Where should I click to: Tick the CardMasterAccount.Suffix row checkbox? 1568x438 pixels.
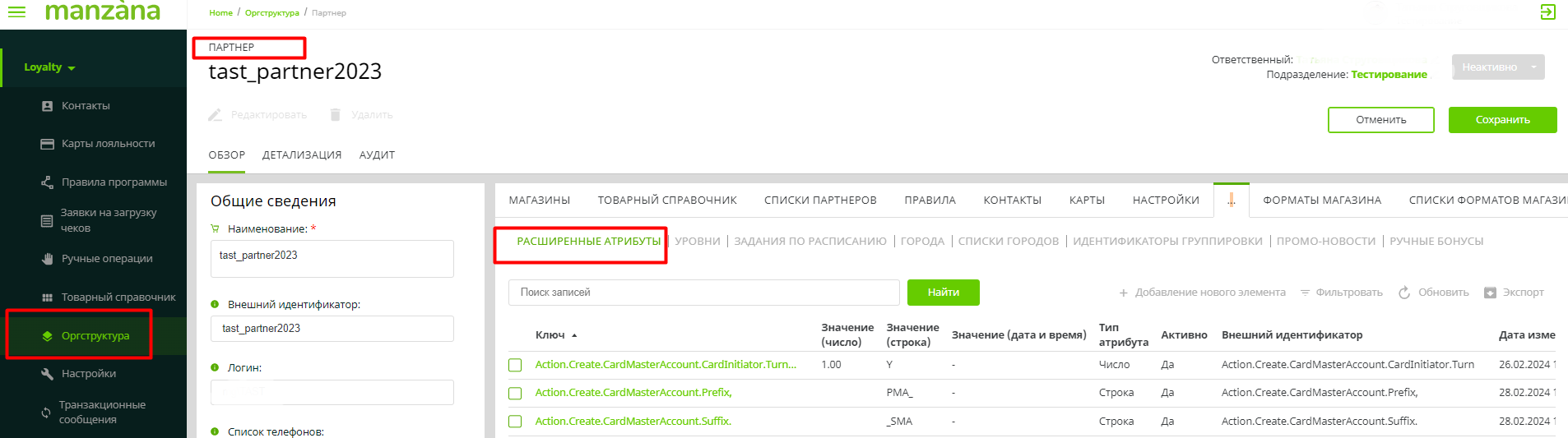(515, 422)
